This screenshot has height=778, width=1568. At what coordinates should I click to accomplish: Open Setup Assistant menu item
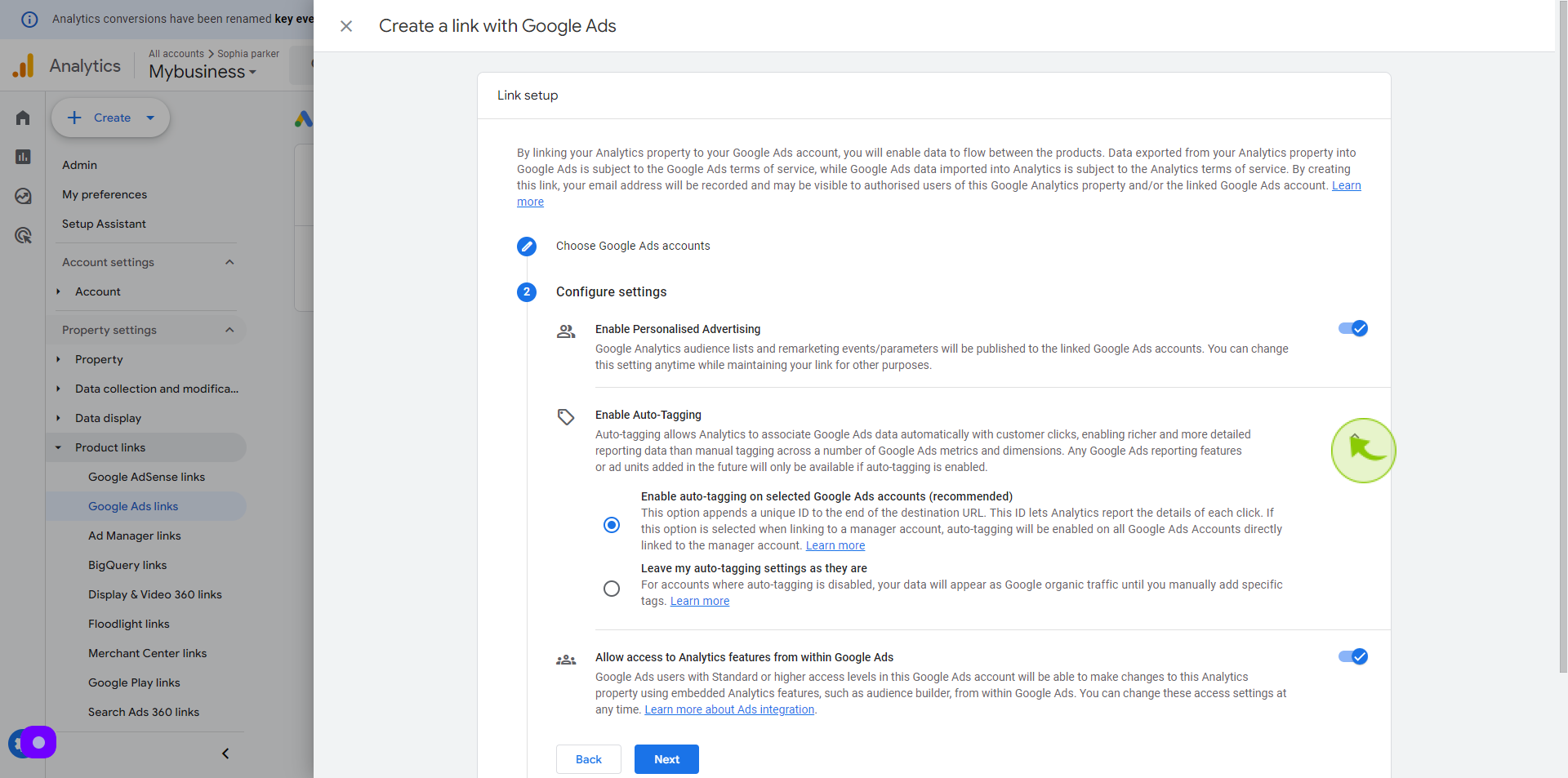click(104, 224)
